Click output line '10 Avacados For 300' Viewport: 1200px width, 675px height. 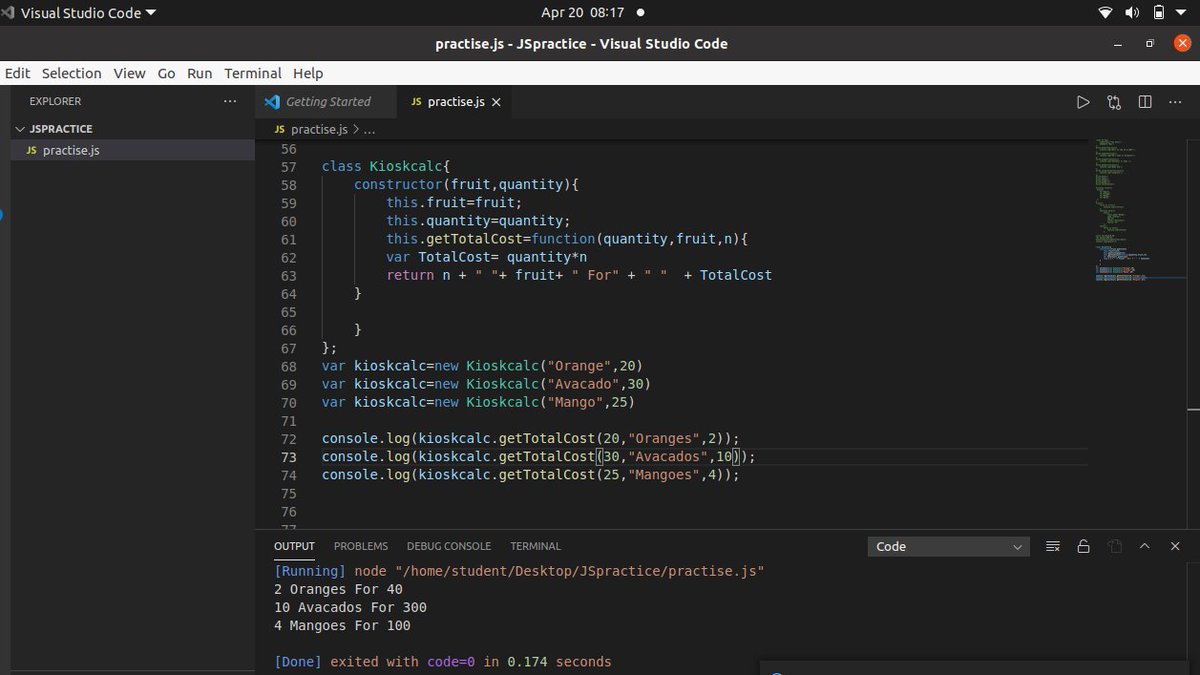[350, 607]
